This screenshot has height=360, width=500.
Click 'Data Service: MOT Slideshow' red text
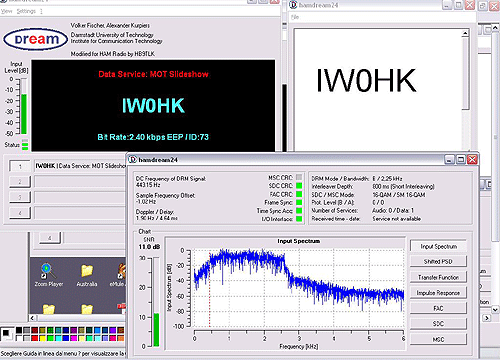(x=153, y=74)
